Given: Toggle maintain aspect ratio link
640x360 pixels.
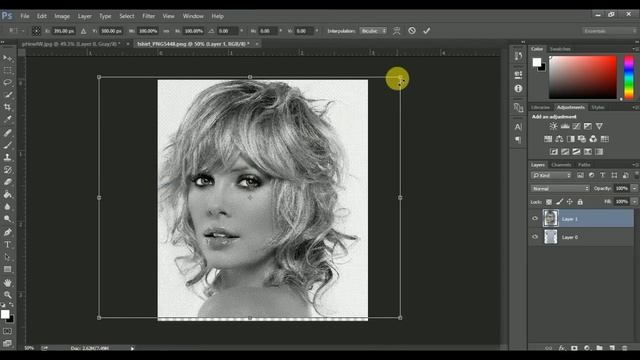Looking at the screenshot, I should [x=166, y=31].
